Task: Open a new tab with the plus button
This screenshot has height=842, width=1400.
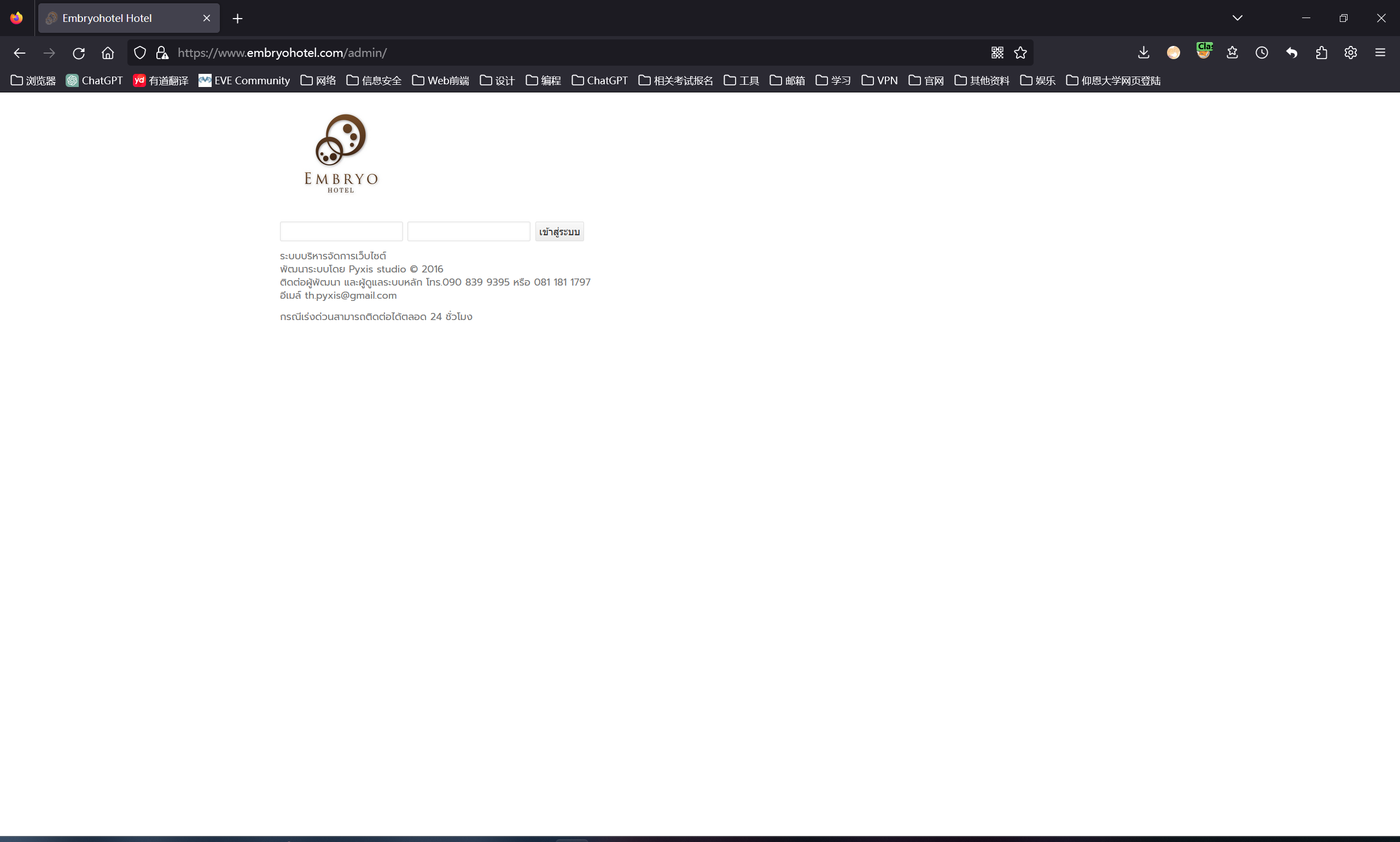Action: (x=237, y=19)
